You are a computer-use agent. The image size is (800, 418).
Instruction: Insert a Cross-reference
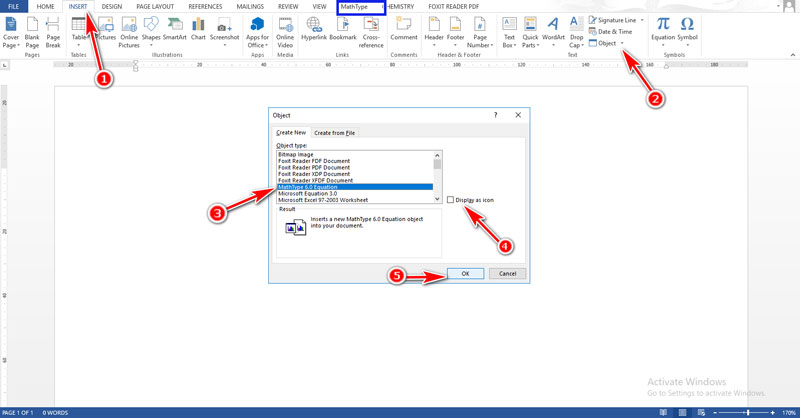pos(371,32)
